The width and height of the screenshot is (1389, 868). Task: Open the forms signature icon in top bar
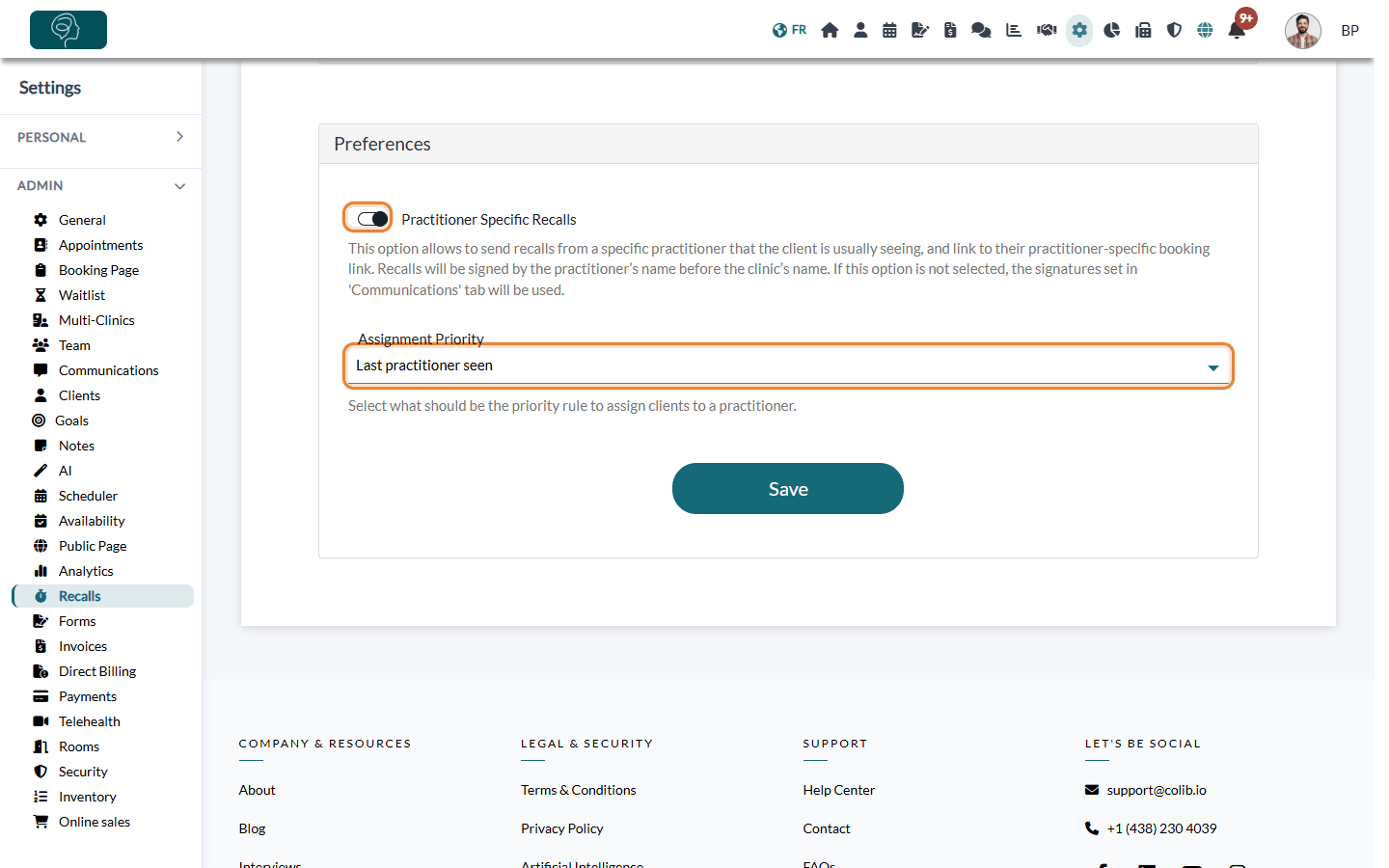point(920,30)
